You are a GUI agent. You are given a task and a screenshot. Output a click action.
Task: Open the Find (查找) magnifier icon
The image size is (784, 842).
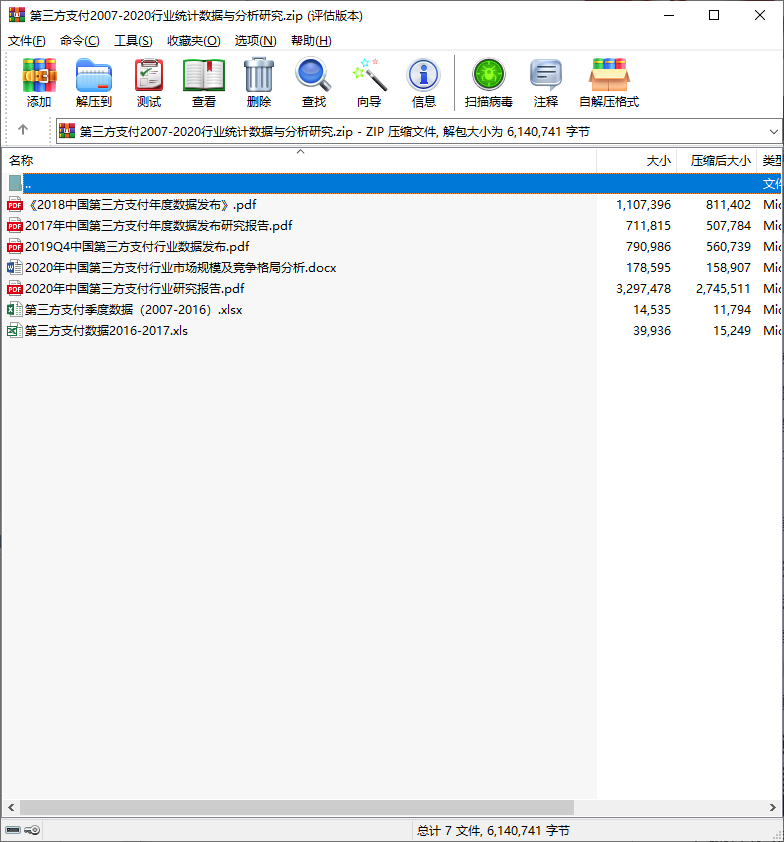tap(314, 83)
